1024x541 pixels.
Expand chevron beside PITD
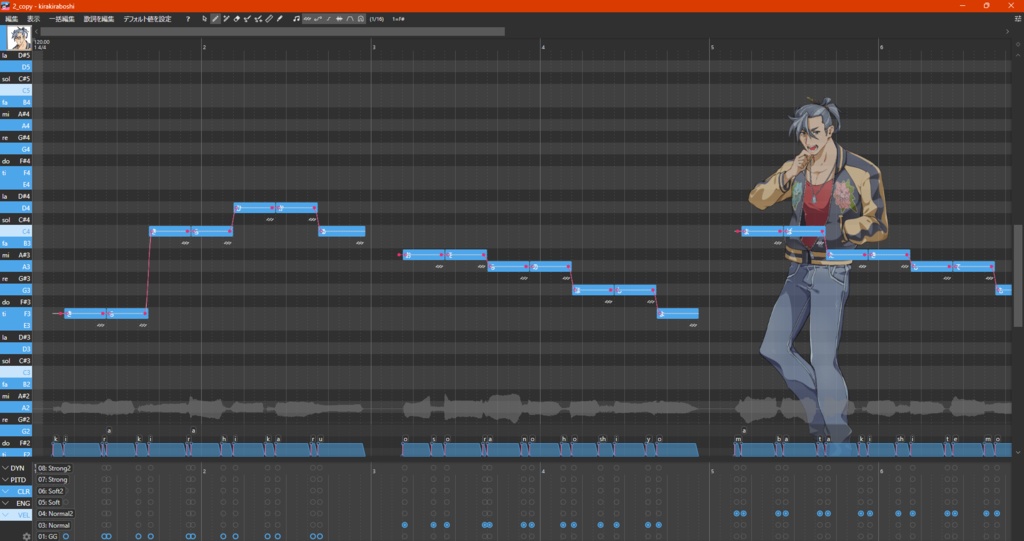[5, 480]
